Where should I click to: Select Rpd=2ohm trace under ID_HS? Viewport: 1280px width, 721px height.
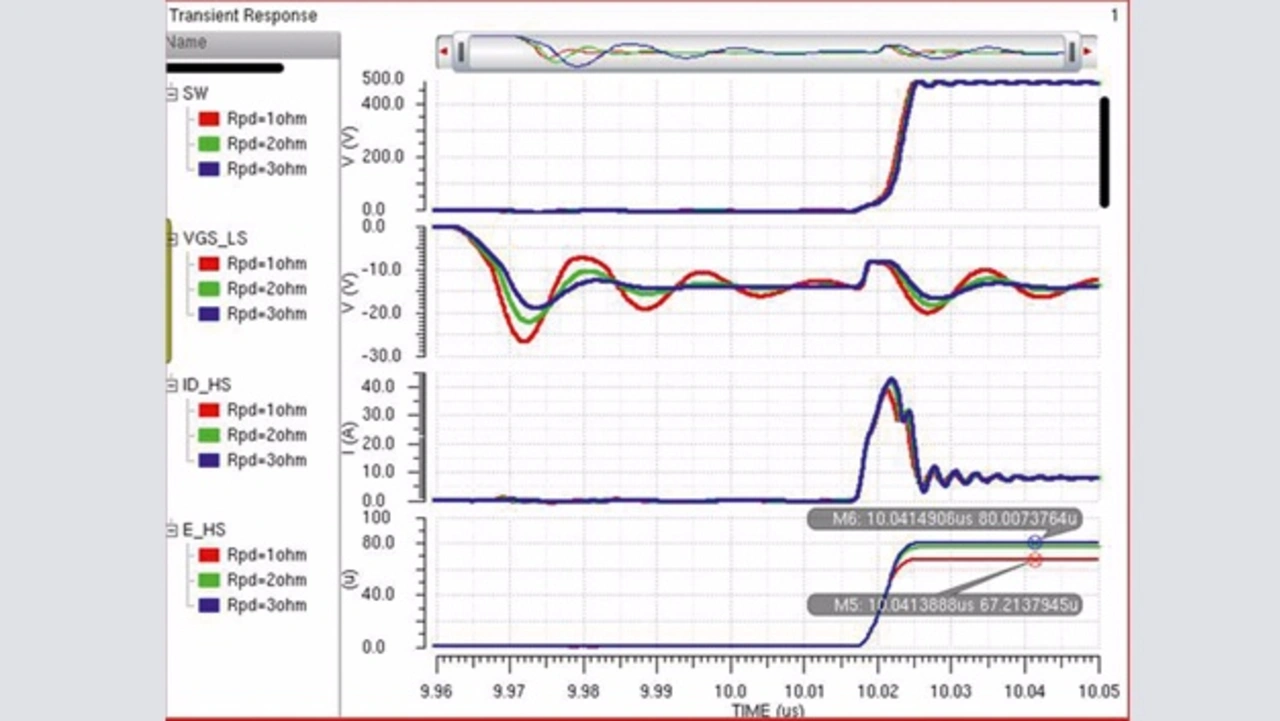click(266, 435)
